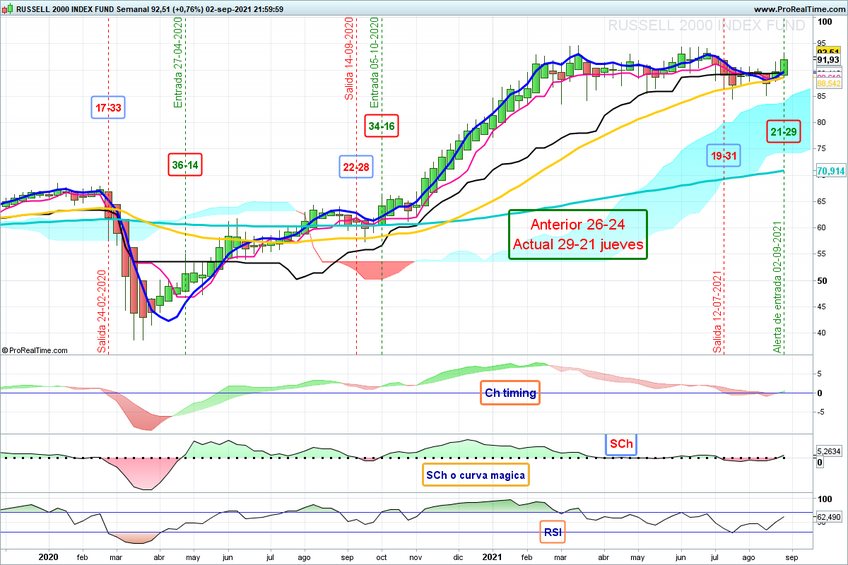The width and height of the screenshot is (848, 565).
Task: Click the 2021 label on the time axis
Action: tap(492, 557)
